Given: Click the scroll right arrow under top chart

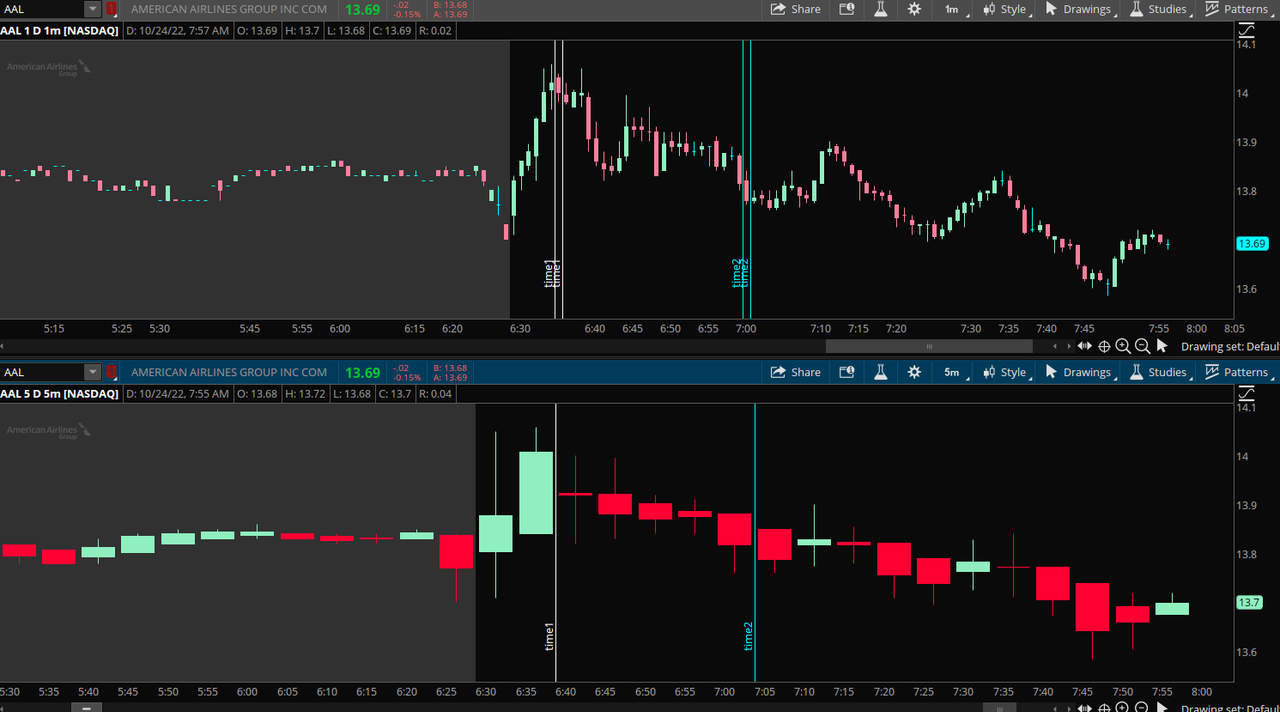Looking at the screenshot, I should pyautogui.click(x=1068, y=346).
